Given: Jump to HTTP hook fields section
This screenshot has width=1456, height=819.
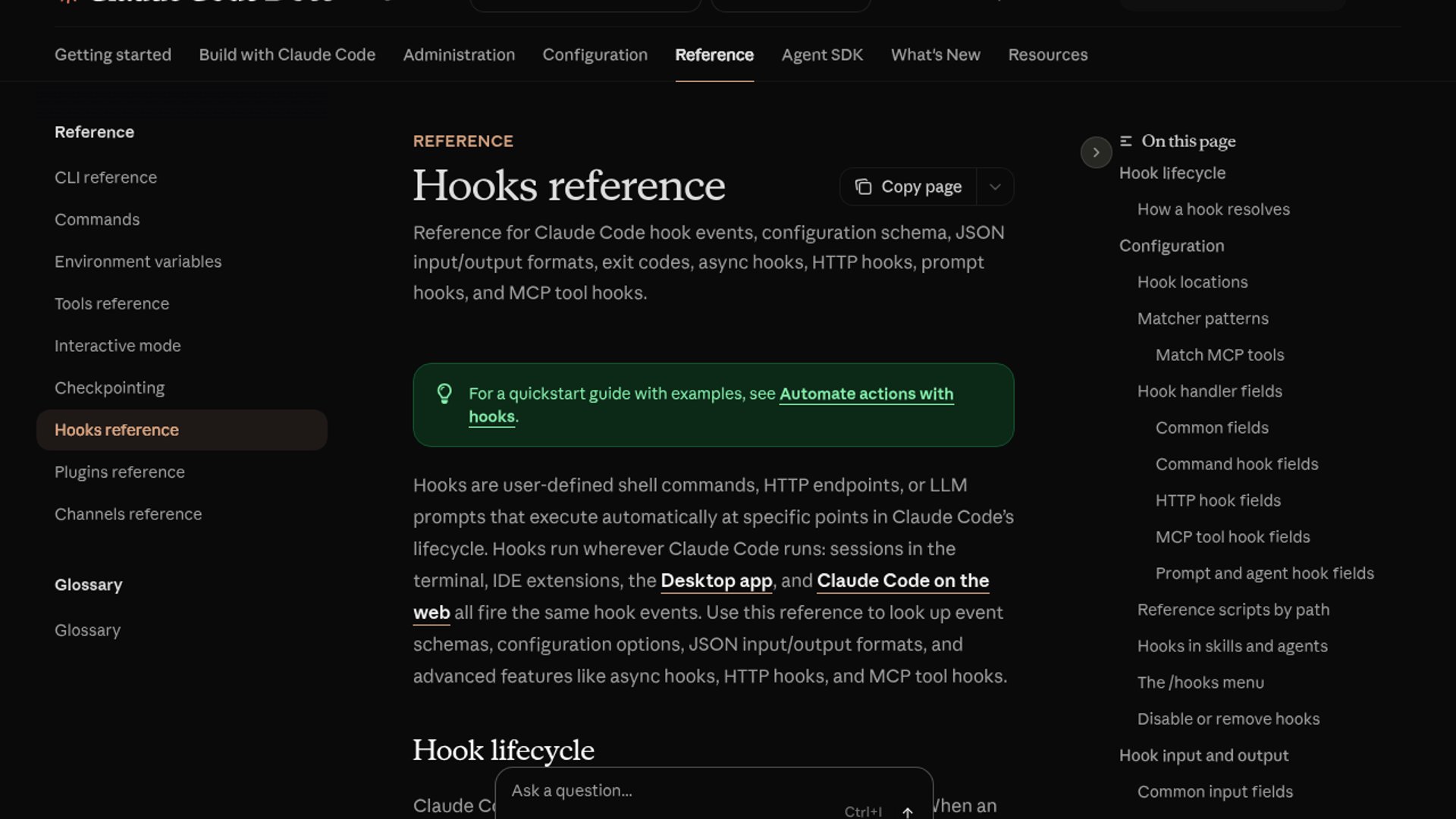Looking at the screenshot, I should [1218, 500].
